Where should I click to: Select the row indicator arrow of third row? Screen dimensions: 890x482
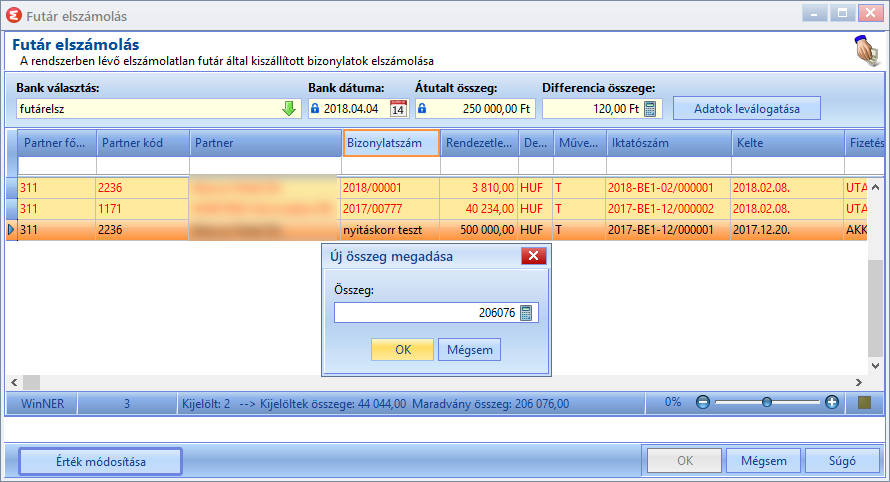11,230
